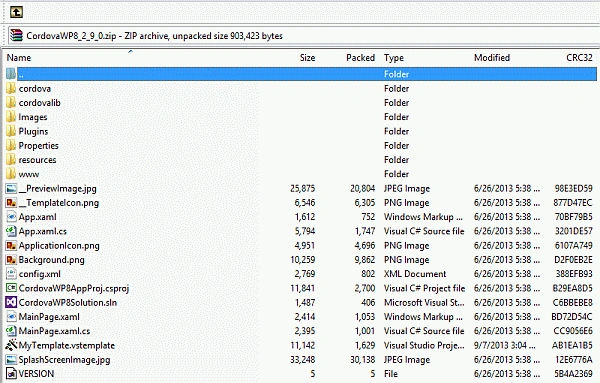The height and width of the screenshot is (383, 600).
Task: Click size value 33,248 of SplashScreenImage.jpg
Action: coord(303,360)
